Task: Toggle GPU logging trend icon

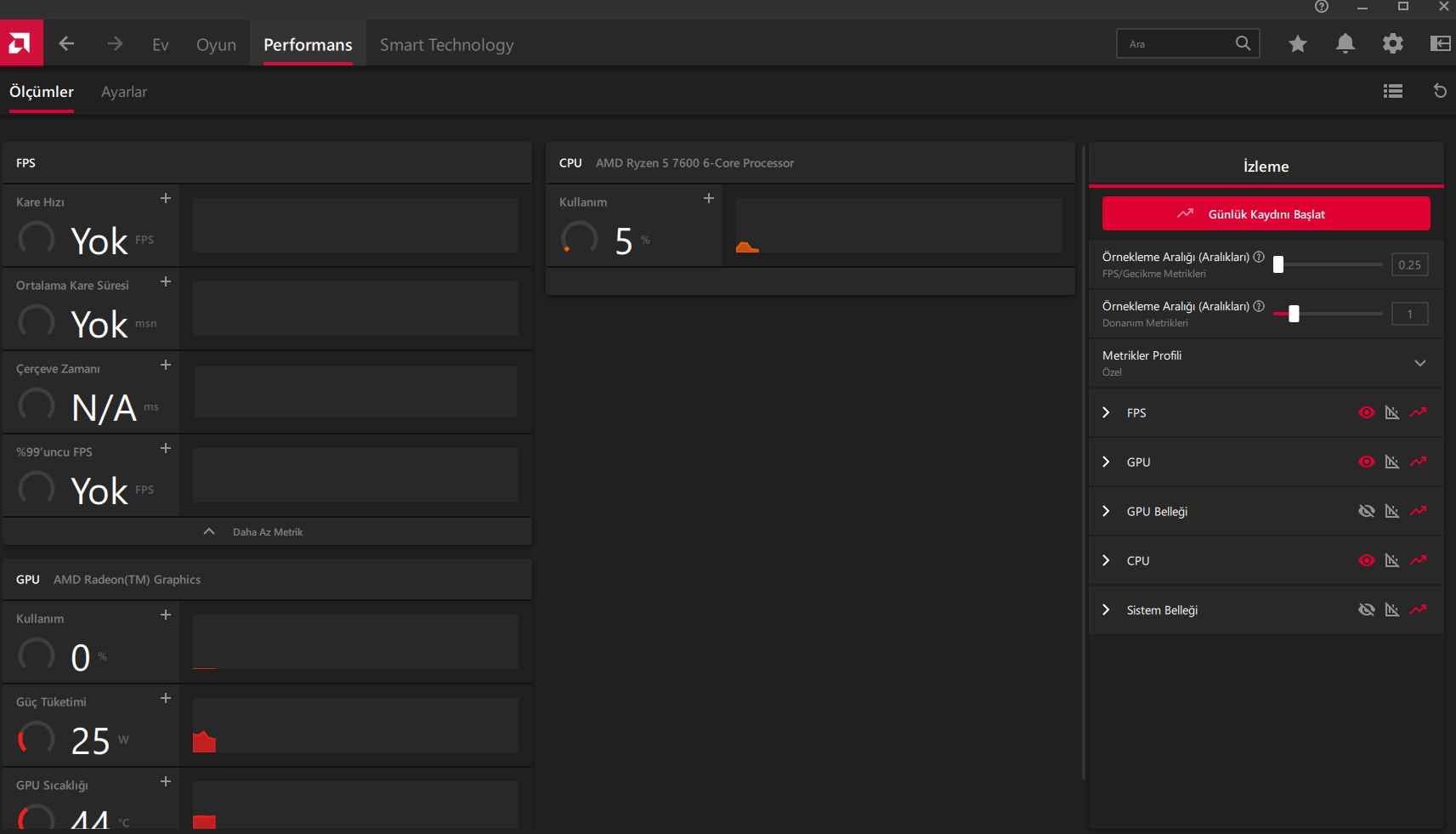Action: click(1418, 462)
